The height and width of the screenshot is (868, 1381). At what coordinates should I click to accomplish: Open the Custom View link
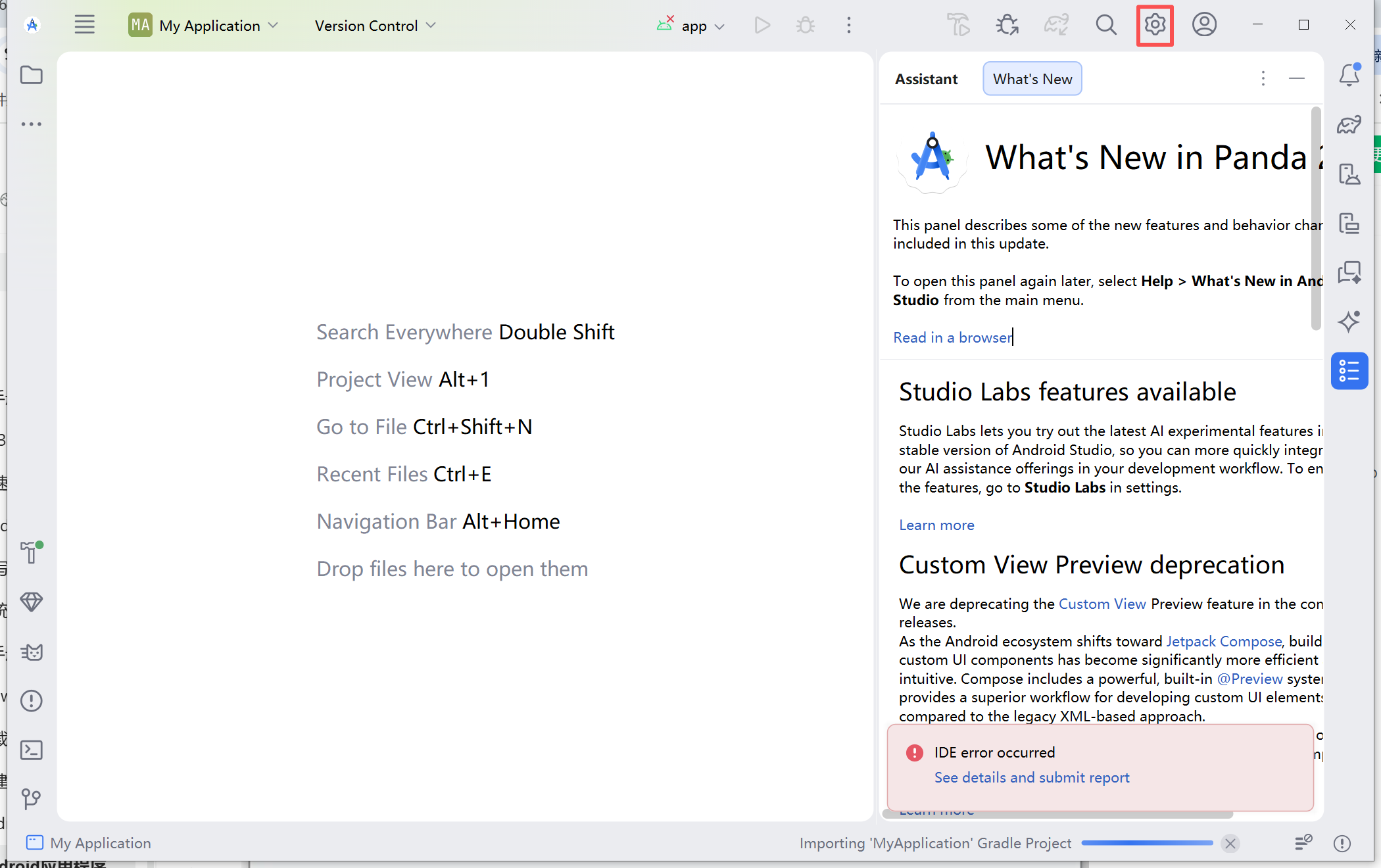click(1102, 604)
